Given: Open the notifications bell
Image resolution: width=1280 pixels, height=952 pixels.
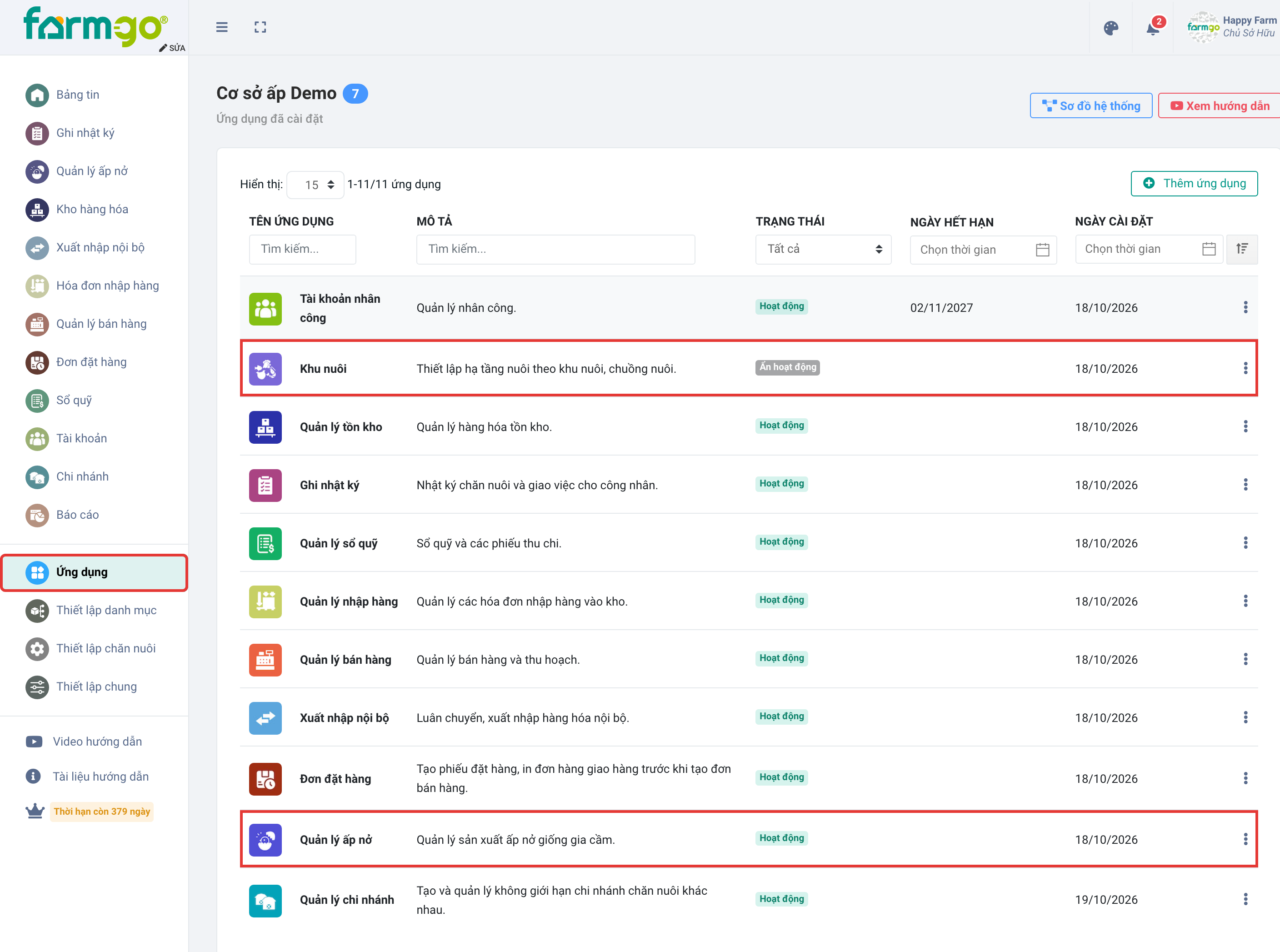Looking at the screenshot, I should [x=1153, y=28].
